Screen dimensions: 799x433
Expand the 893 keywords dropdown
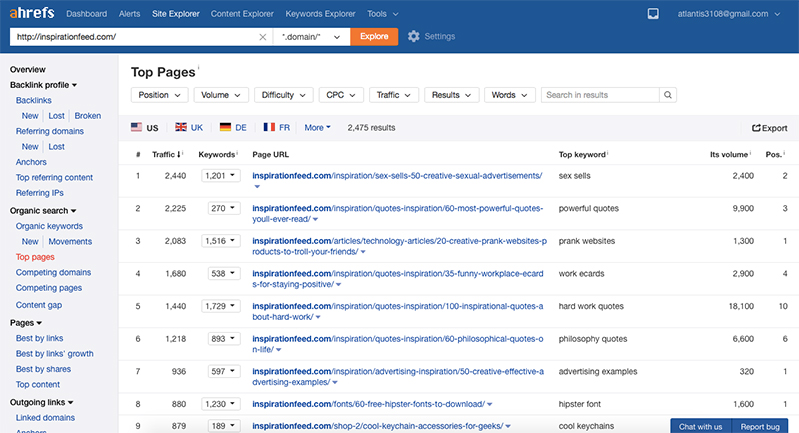pos(224,339)
